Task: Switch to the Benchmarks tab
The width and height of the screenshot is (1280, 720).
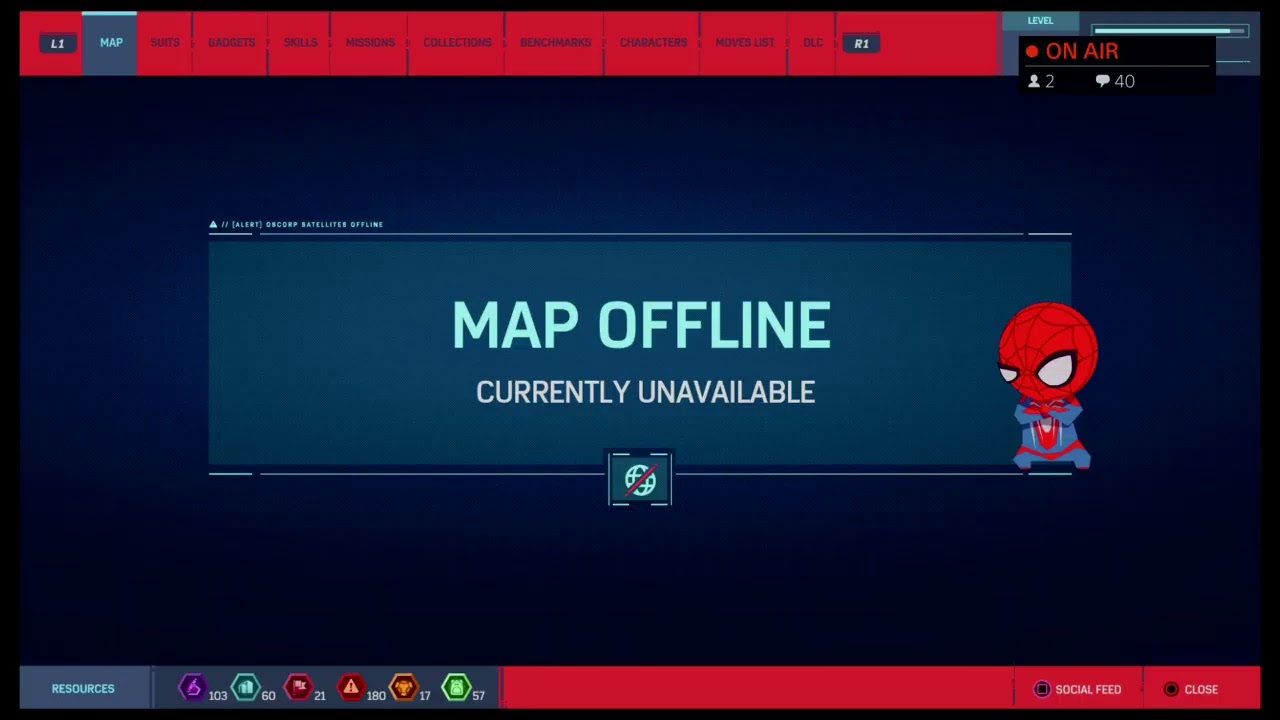Action: pos(555,43)
